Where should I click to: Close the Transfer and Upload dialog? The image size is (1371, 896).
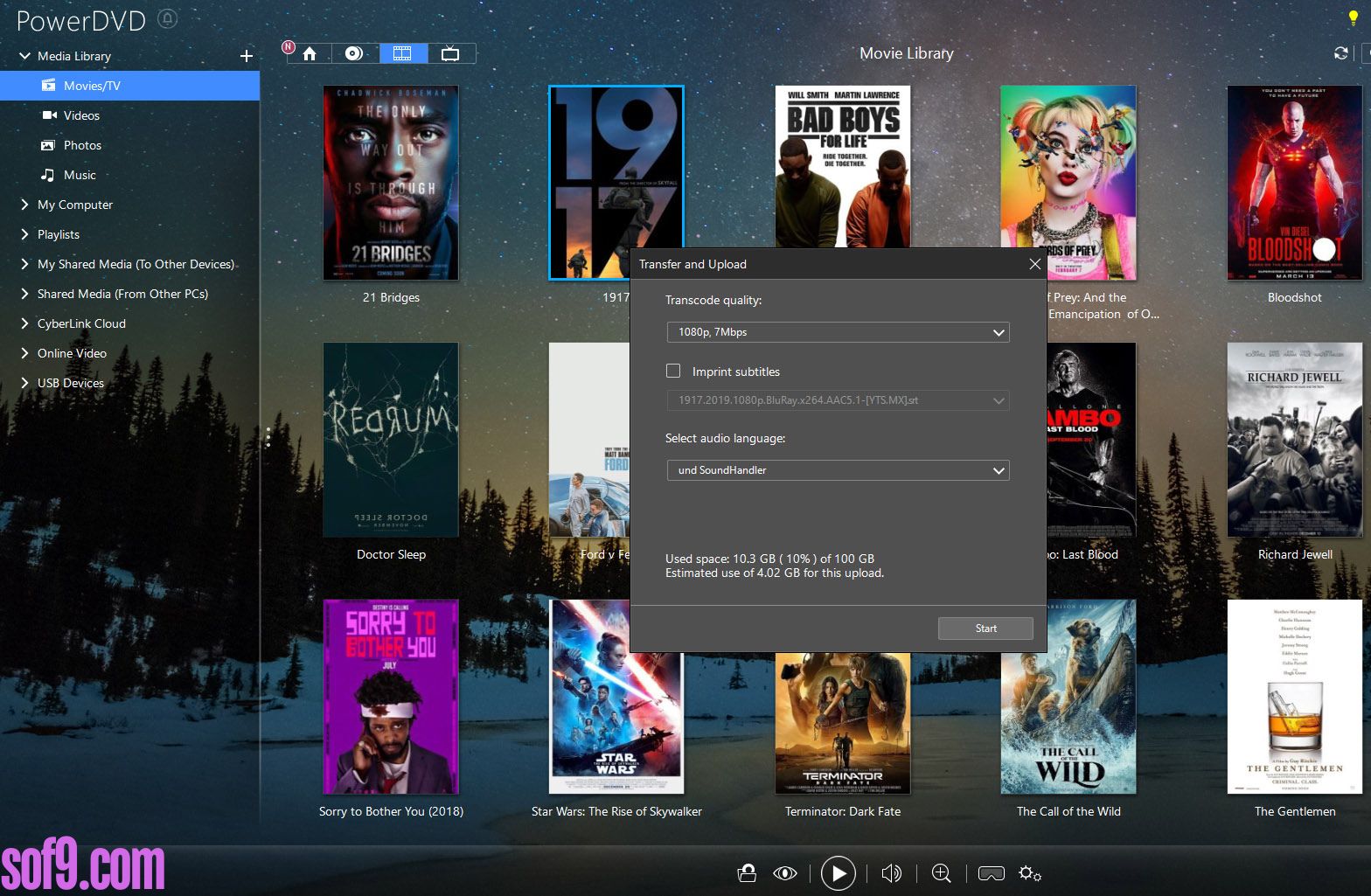coord(1034,264)
